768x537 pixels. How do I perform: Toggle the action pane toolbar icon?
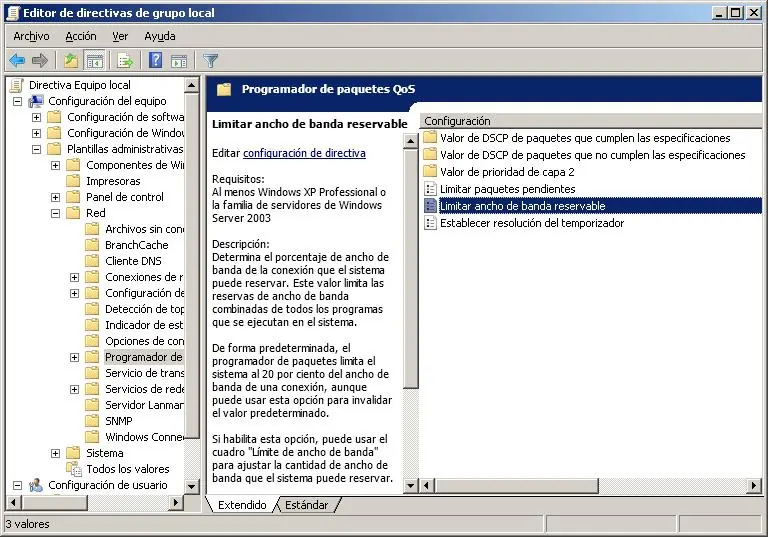[179, 61]
